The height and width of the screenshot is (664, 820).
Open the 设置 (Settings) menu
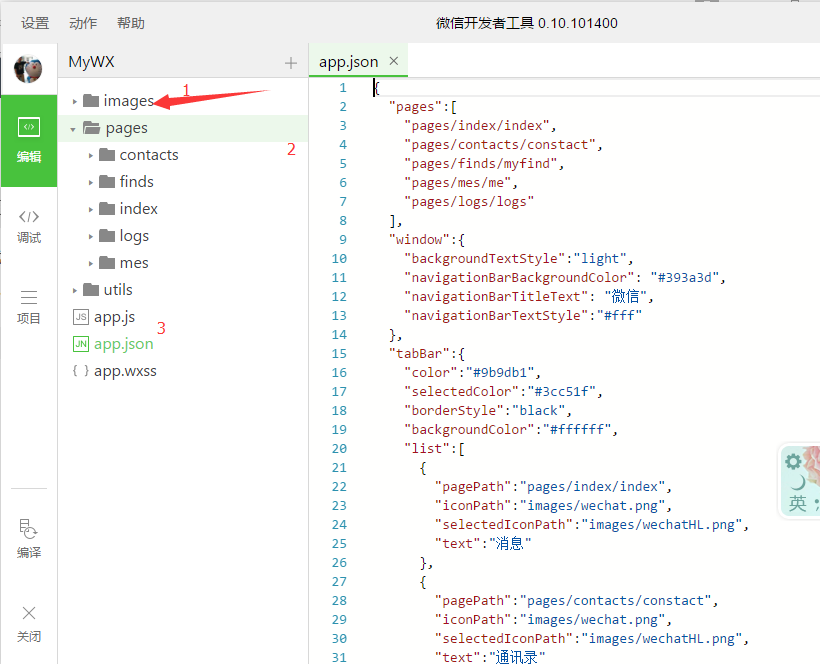coord(35,23)
